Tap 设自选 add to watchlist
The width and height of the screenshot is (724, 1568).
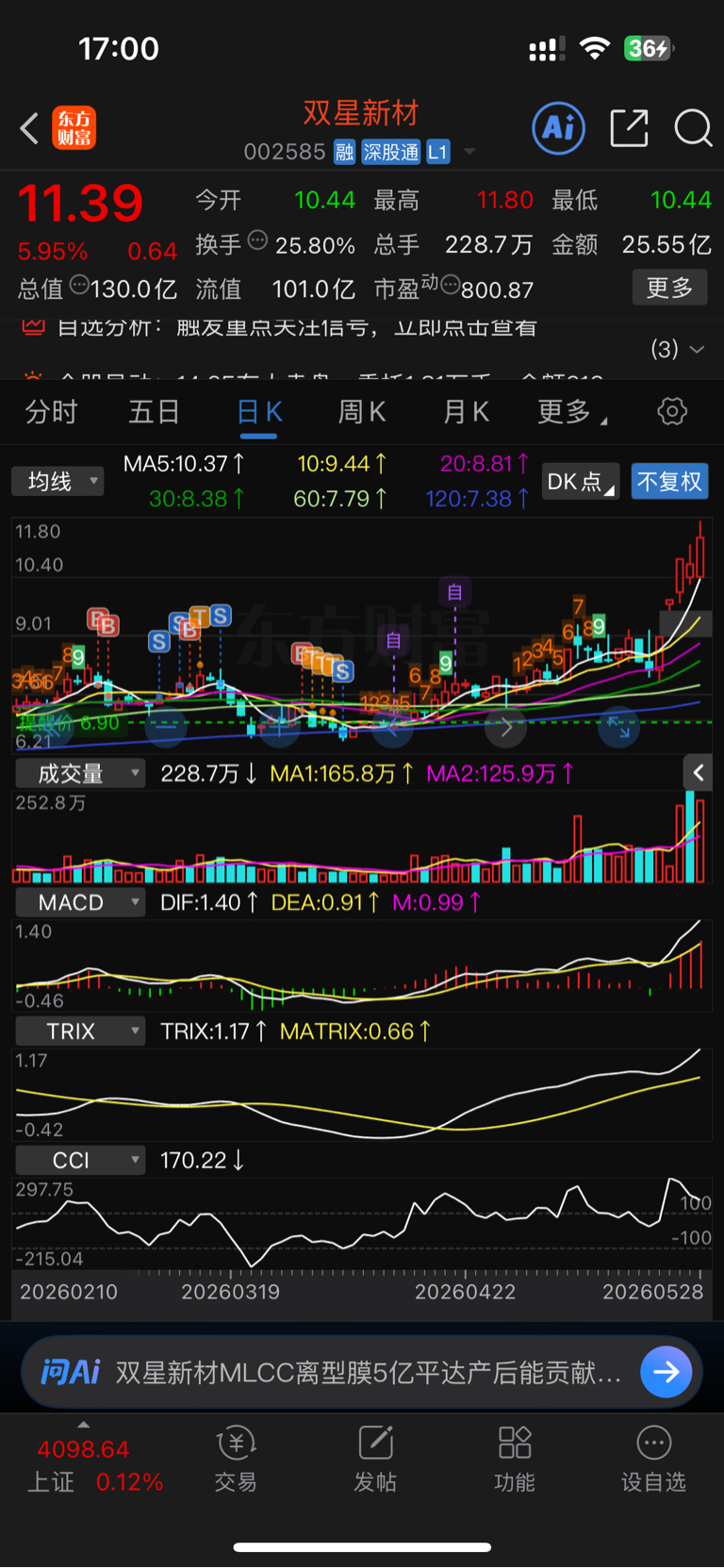(653, 1459)
